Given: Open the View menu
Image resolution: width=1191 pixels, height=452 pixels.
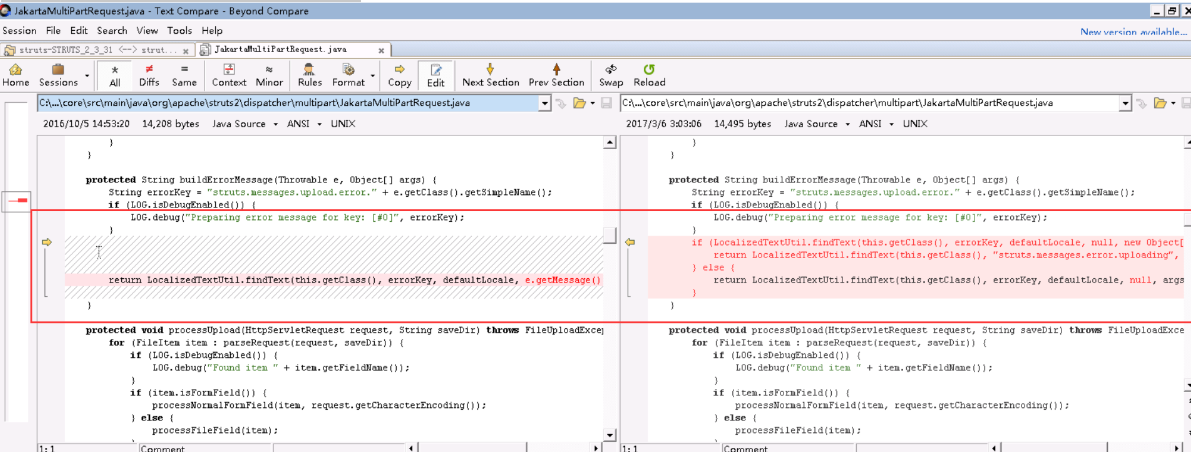Looking at the screenshot, I should [x=147, y=30].
